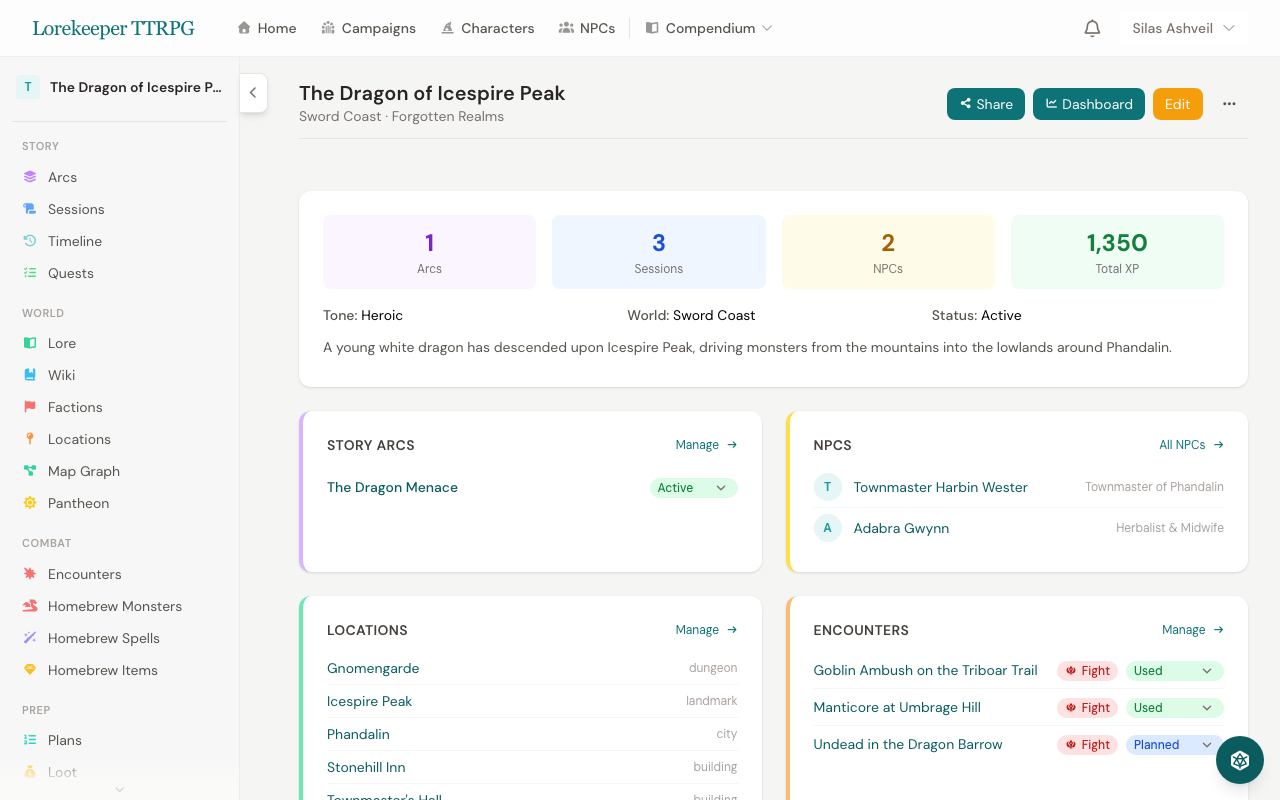Open the Loot section icon under Prep
1280x800 pixels.
point(30,772)
